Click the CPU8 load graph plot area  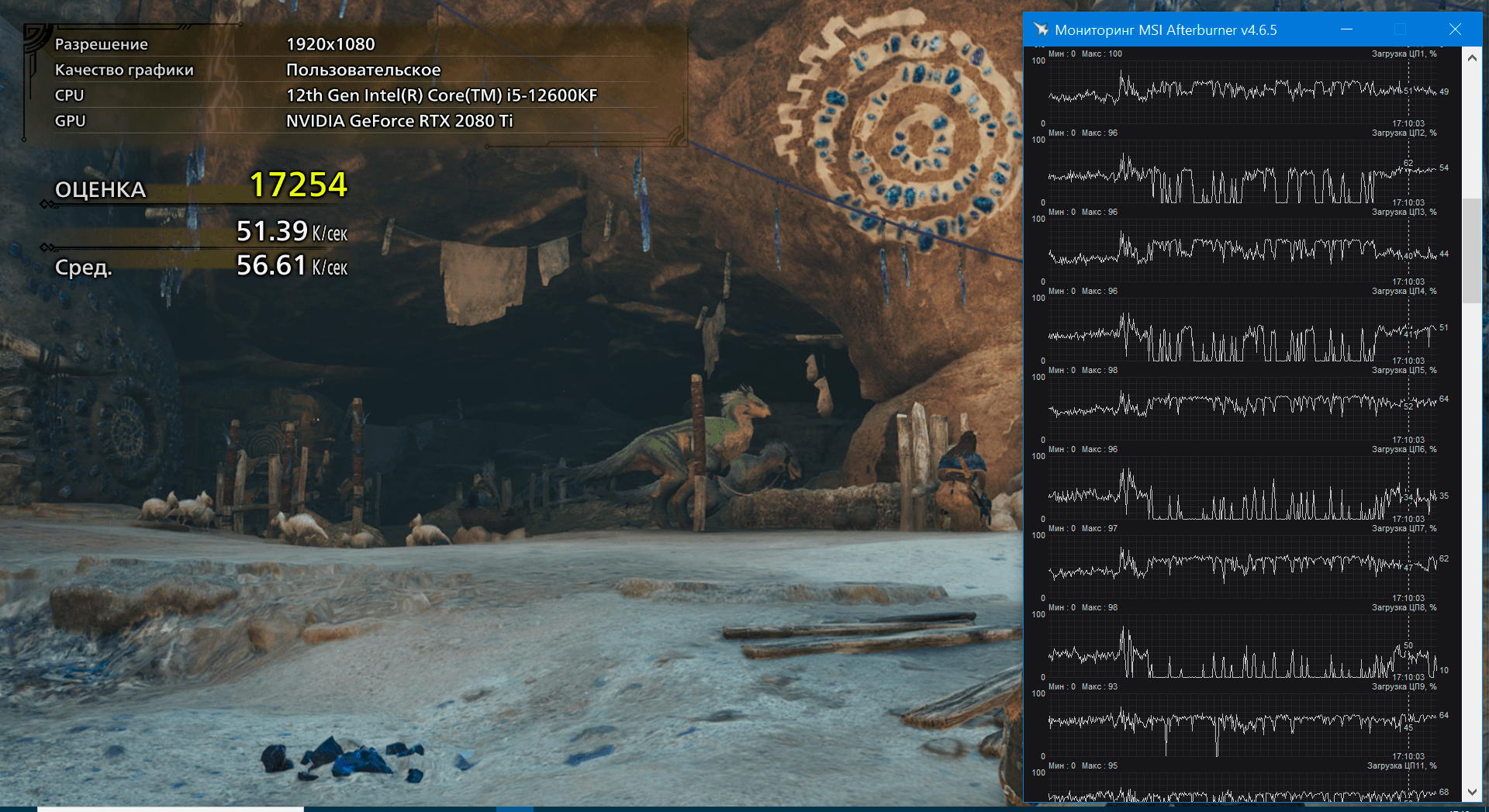point(1242,645)
